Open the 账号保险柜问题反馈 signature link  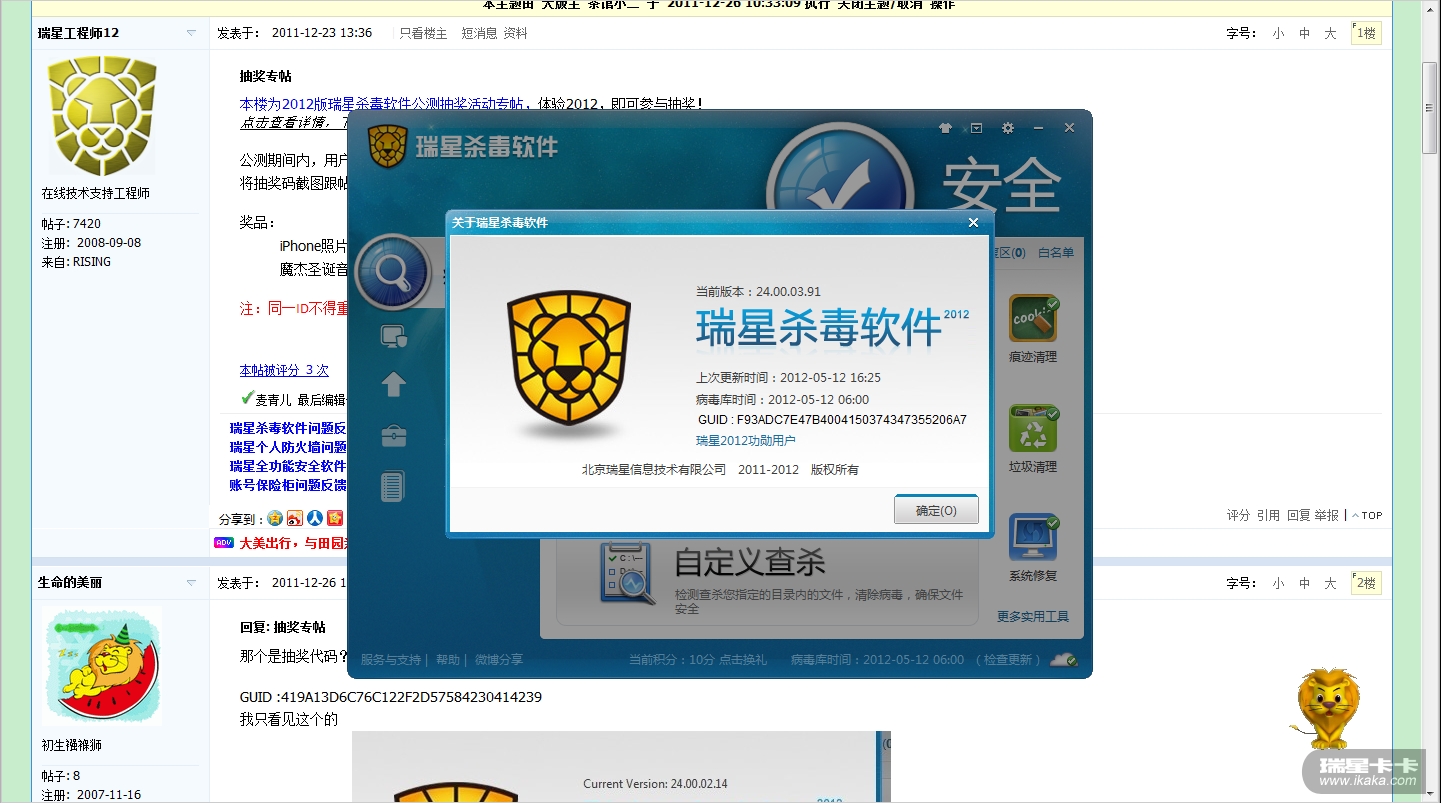coord(288,485)
